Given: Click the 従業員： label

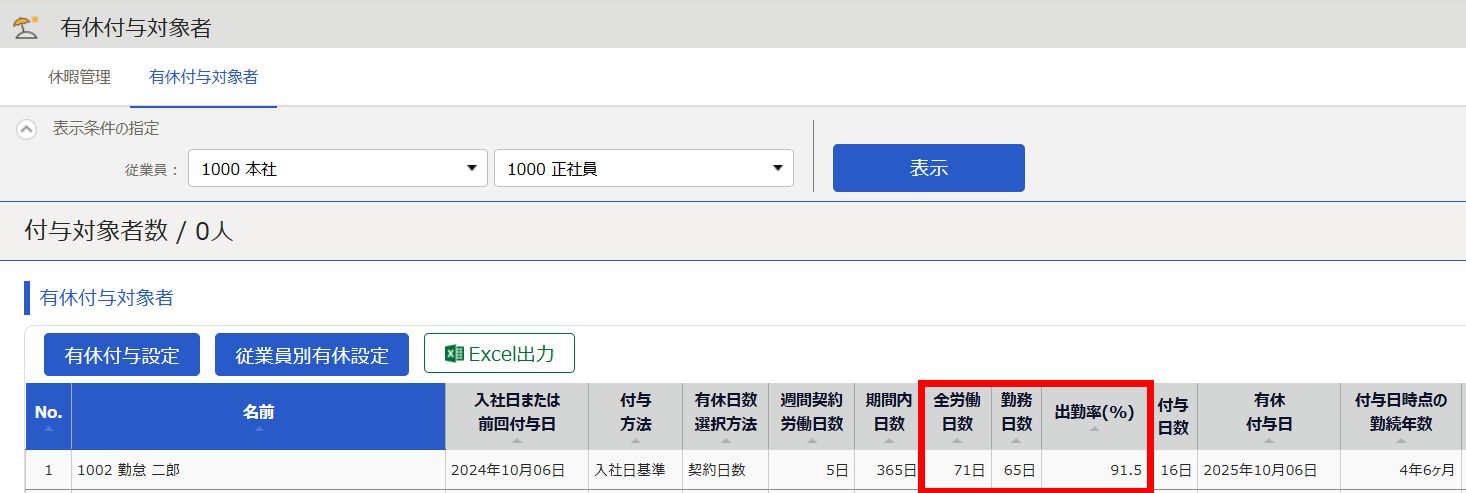Looking at the screenshot, I should point(152,170).
